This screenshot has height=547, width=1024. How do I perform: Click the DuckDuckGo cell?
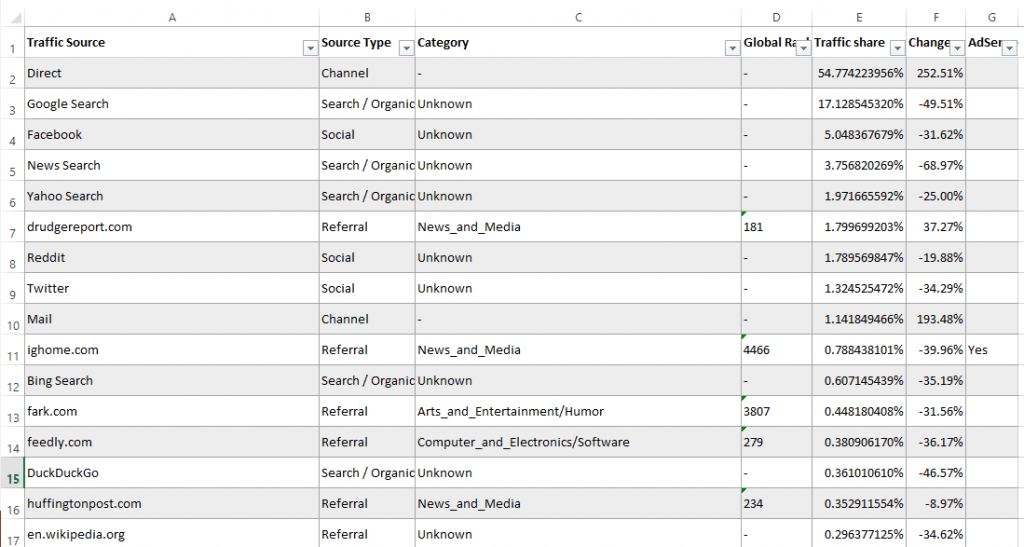pos(172,473)
